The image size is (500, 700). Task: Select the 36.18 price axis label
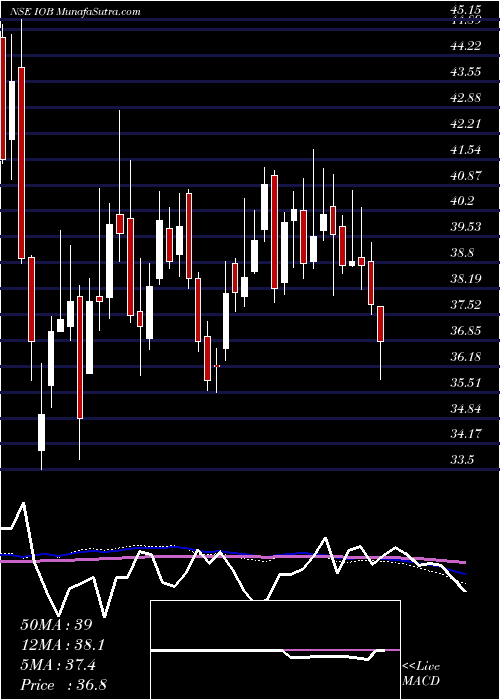tap(465, 357)
